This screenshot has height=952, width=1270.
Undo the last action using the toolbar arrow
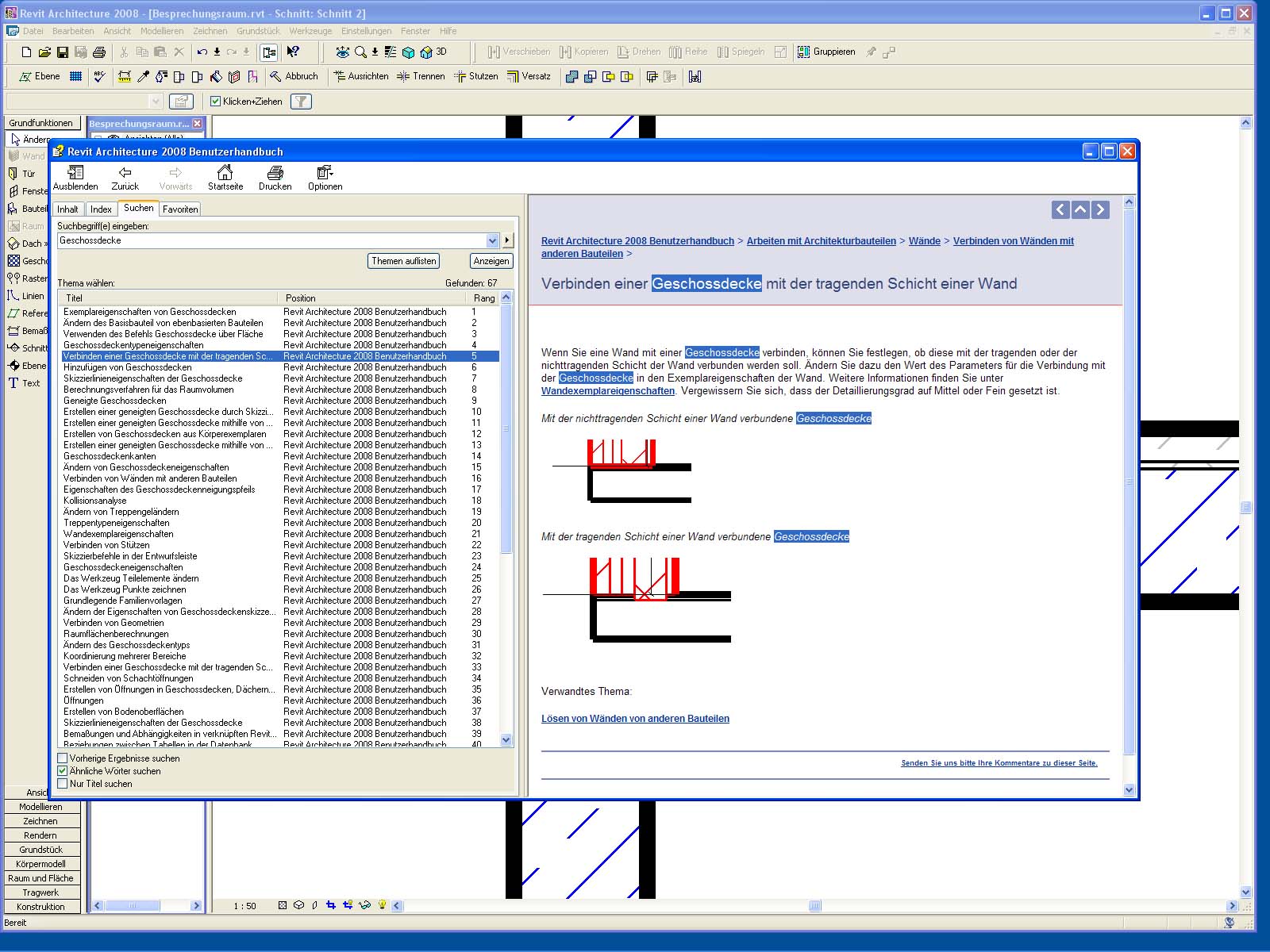coord(202,52)
